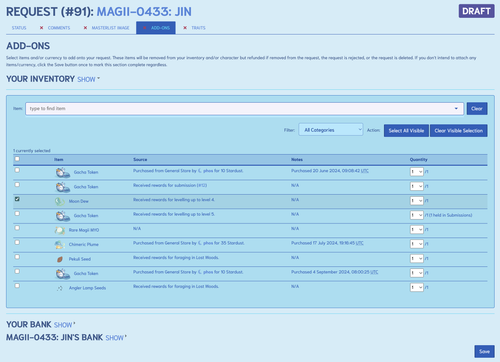Open quantity dropdown for Rare Magii MYO
Screen dimensions: 500x362
pos(417,230)
